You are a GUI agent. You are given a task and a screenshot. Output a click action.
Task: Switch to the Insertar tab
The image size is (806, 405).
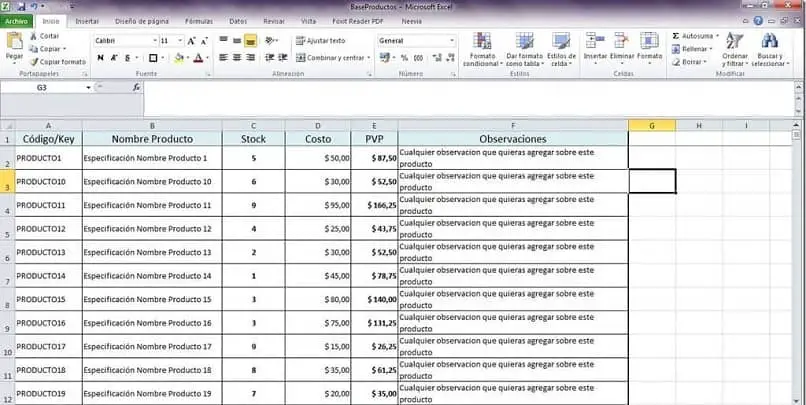(87, 22)
